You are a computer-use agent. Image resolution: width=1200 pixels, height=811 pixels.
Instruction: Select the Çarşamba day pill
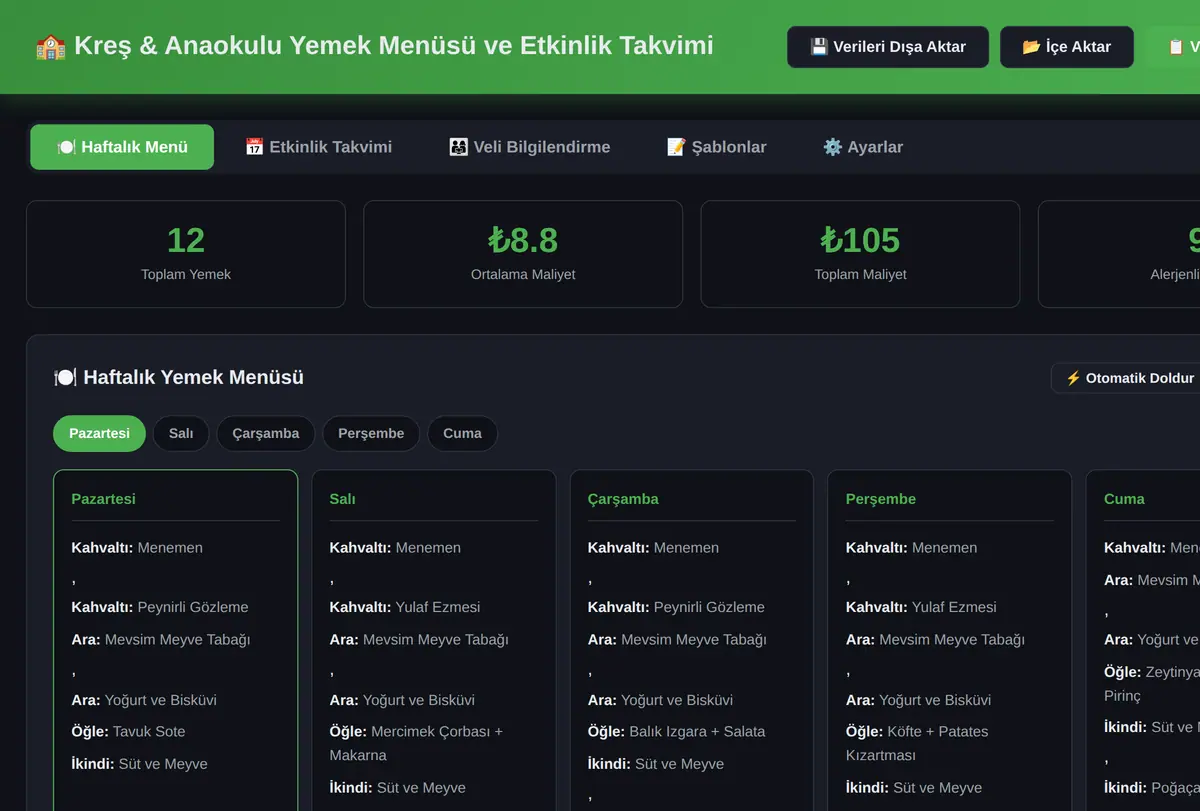(266, 433)
